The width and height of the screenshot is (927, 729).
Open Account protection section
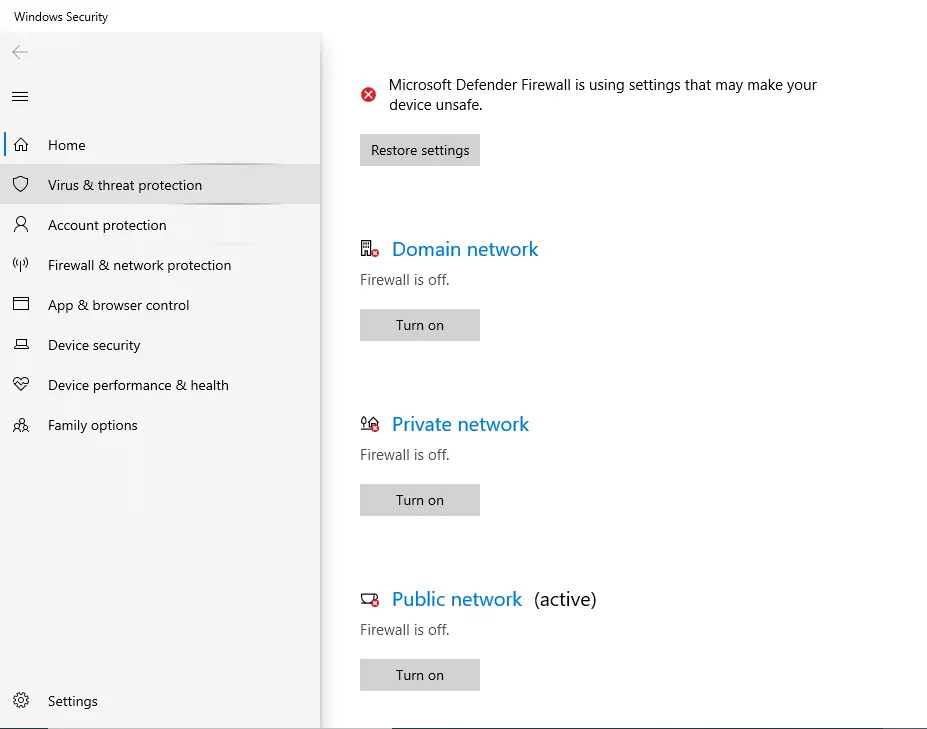click(x=160, y=225)
